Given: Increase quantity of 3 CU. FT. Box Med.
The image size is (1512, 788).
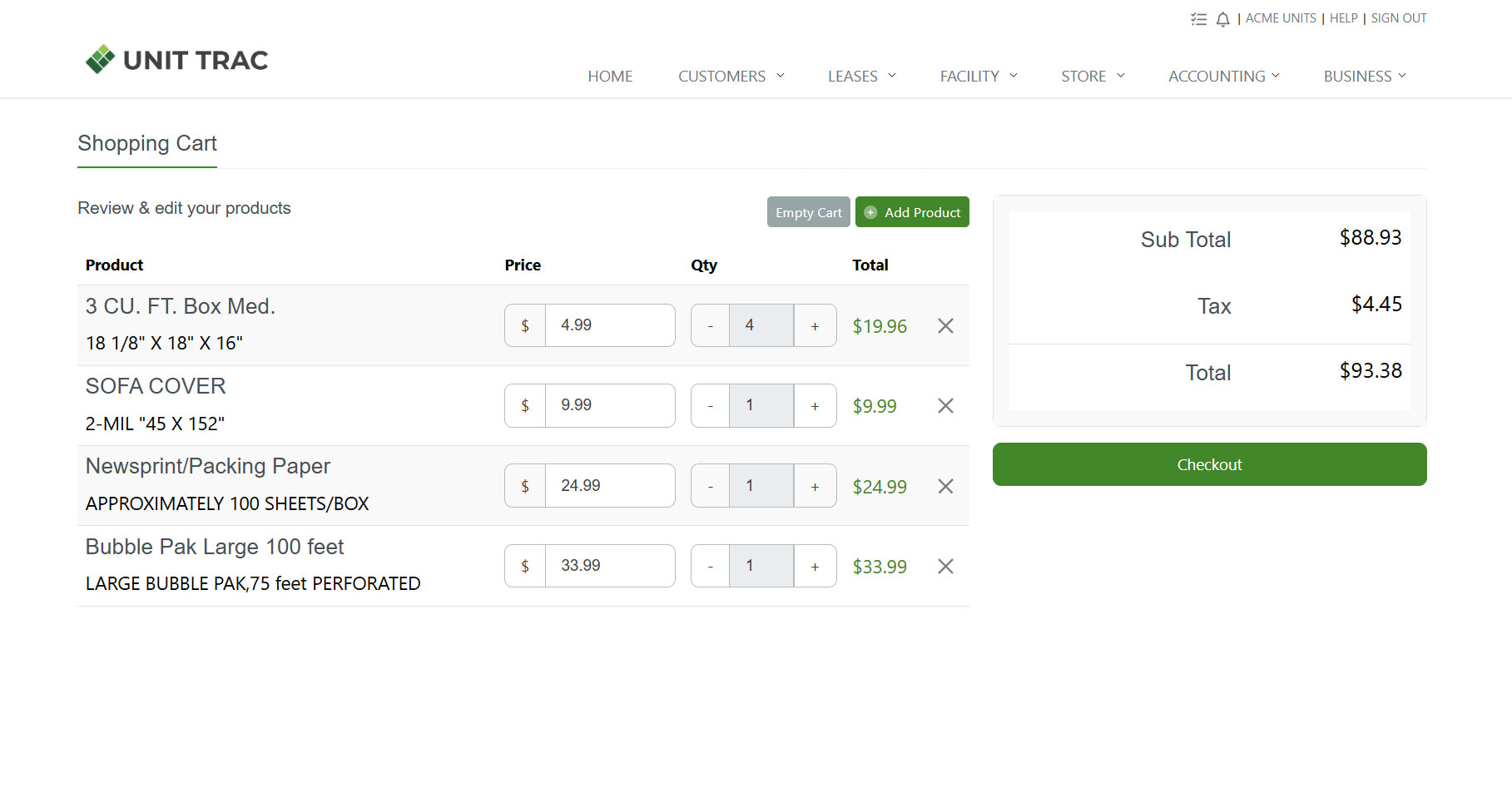Looking at the screenshot, I should tap(815, 326).
